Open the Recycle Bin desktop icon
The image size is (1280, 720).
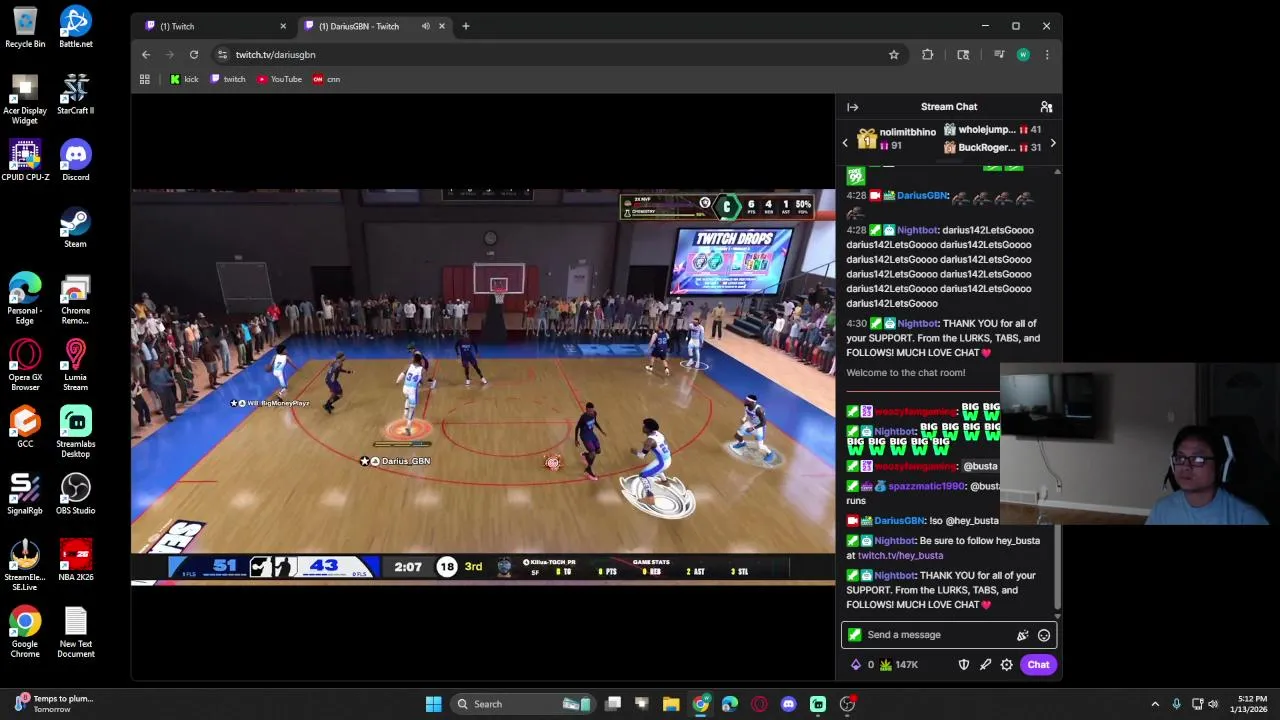pyautogui.click(x=25, y=27)
